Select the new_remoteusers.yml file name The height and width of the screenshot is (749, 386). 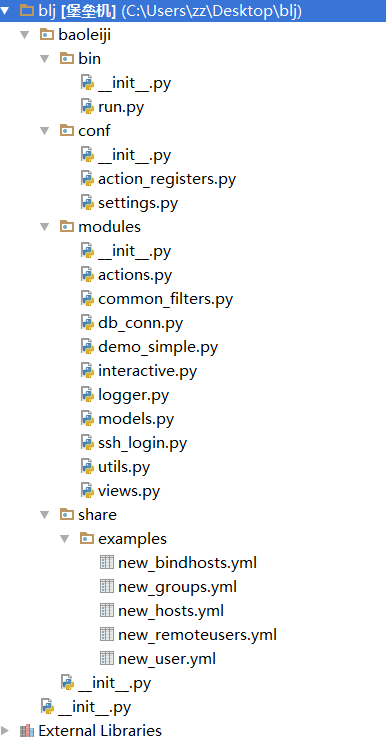[197, 635]
